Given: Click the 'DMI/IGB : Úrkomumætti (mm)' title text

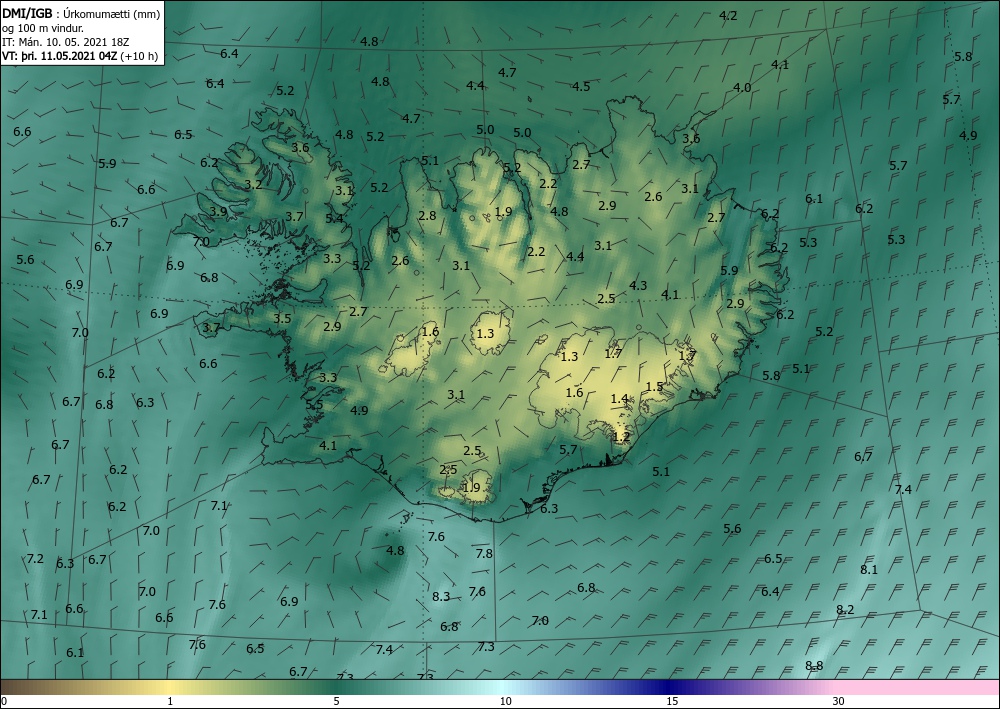Looking at the screenshot, I should pos(81,14).
